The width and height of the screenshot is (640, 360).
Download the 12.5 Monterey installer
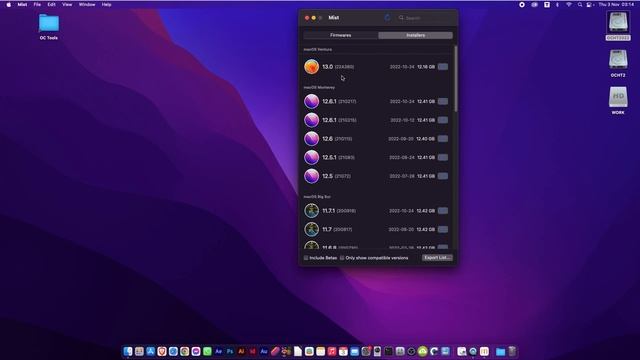click(x=443, y=176)
